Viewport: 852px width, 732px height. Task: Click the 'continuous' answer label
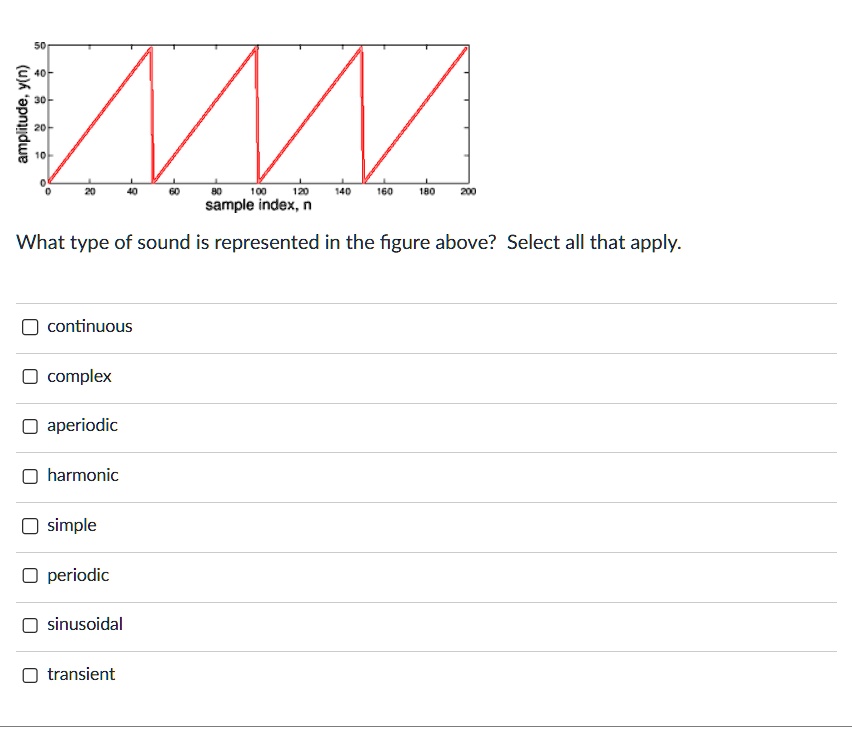pyautogui.click(x=90, y=326)
